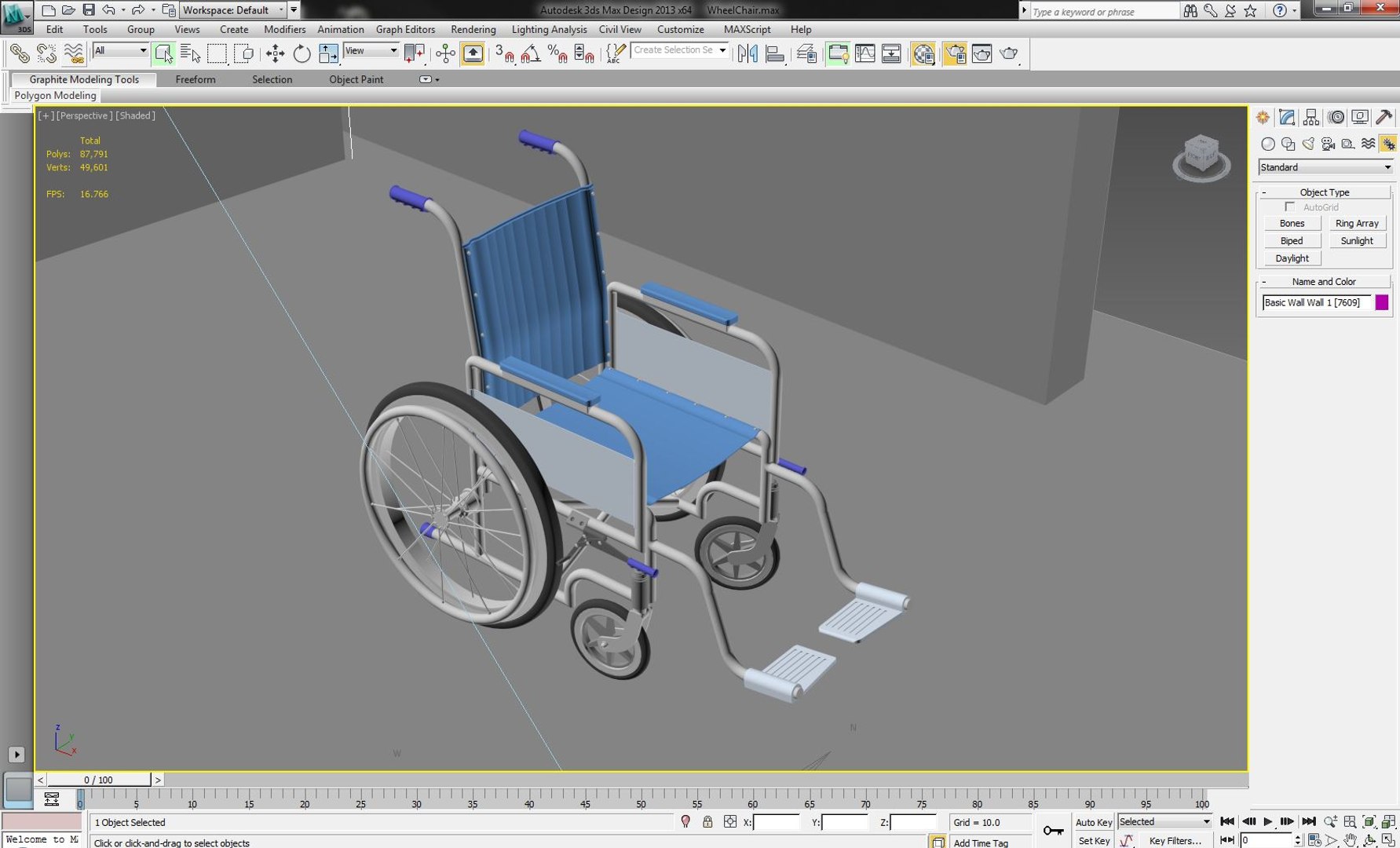Viewport: 1400px width, 848px height.
Task: Switch to the Selection ribbon tab
Action: pos(272,79)
